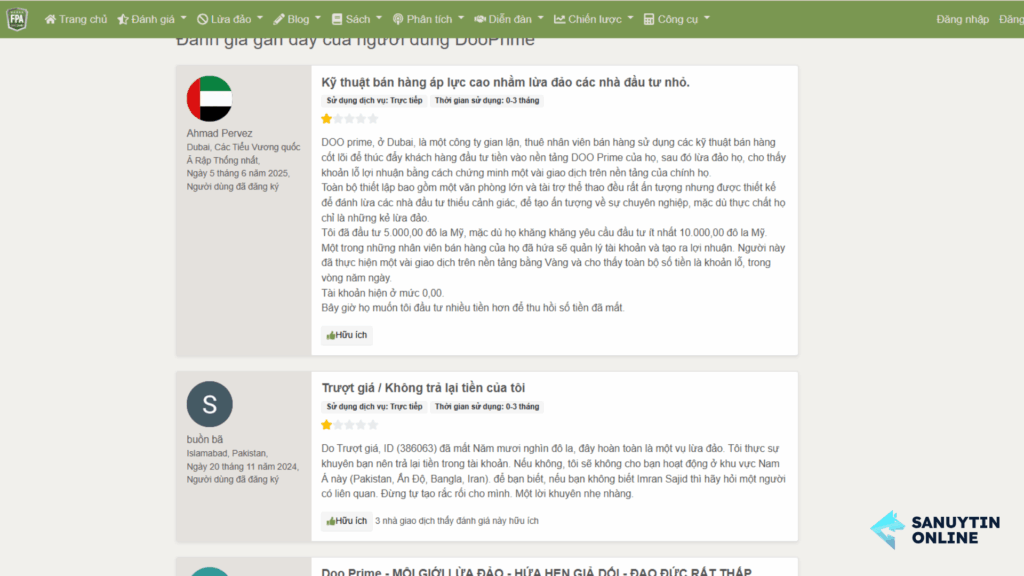Click the S avatar of user buồn bã
Viewport: 1024px width, 576px height.
coord(209,404)
